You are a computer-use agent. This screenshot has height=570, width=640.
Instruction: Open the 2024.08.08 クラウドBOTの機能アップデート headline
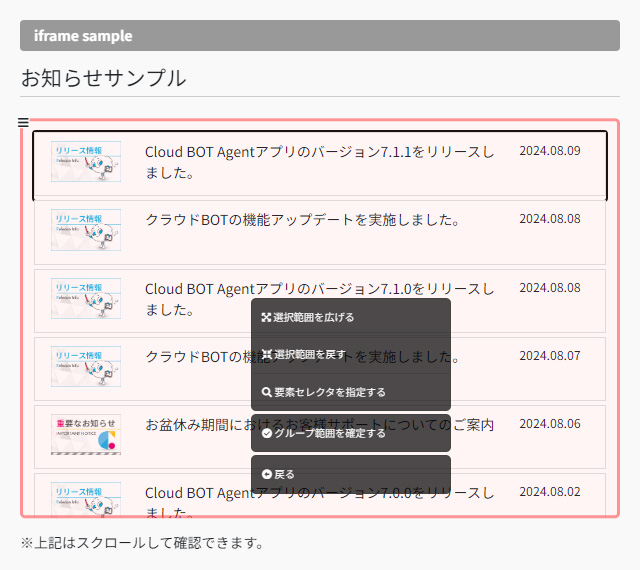point(303,220)
